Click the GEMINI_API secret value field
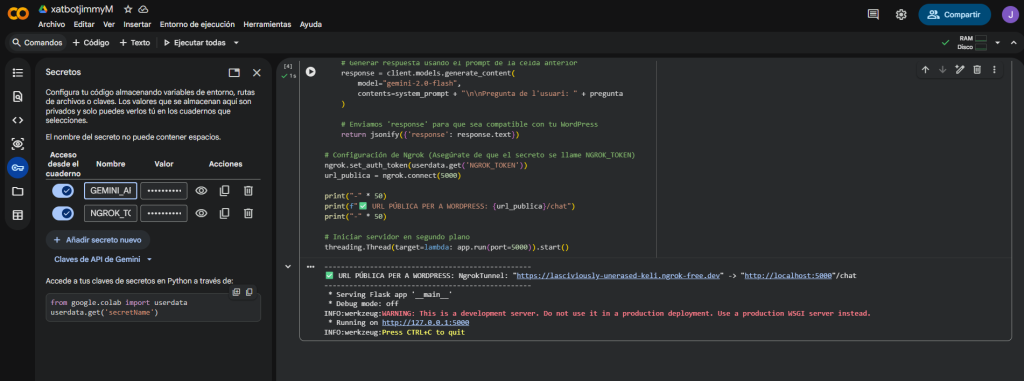The width and height of the screenshot is (1024, 381). click(164, 191)
